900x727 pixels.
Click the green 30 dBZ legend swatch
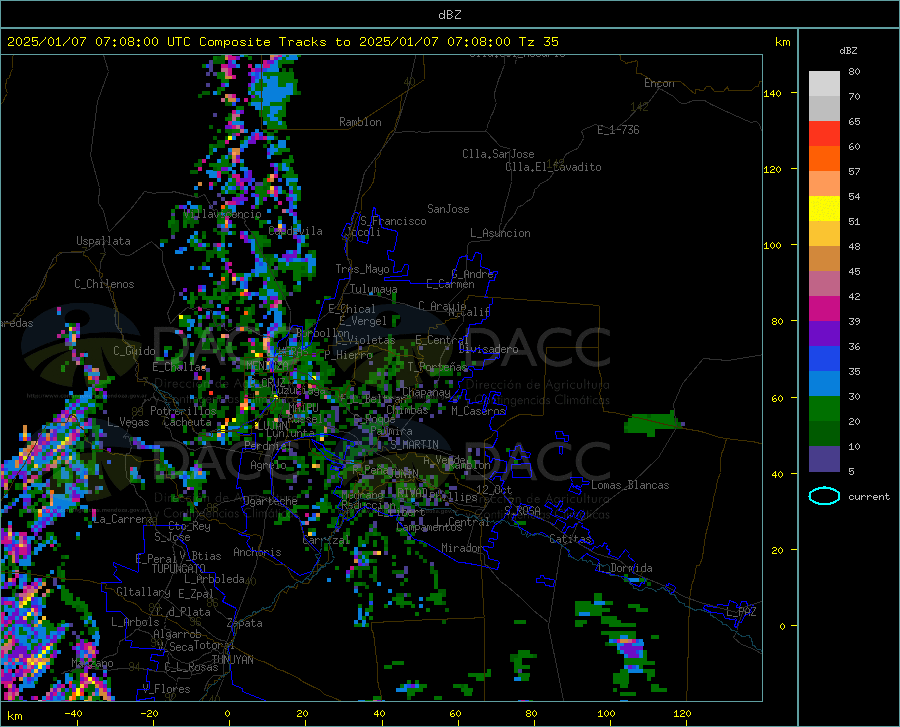click(x=824, y=409)
